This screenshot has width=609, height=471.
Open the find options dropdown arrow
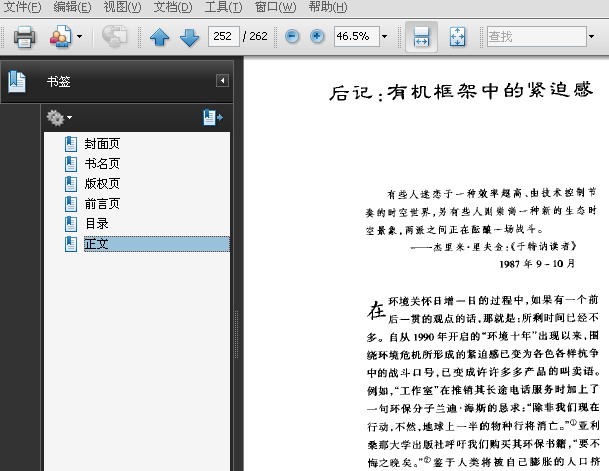(x=590, y=37)
